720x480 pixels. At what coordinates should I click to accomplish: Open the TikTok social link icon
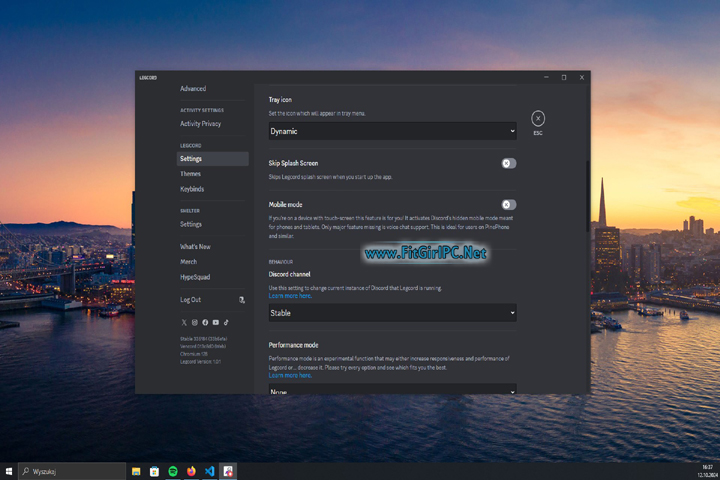(x=226, y=322)
